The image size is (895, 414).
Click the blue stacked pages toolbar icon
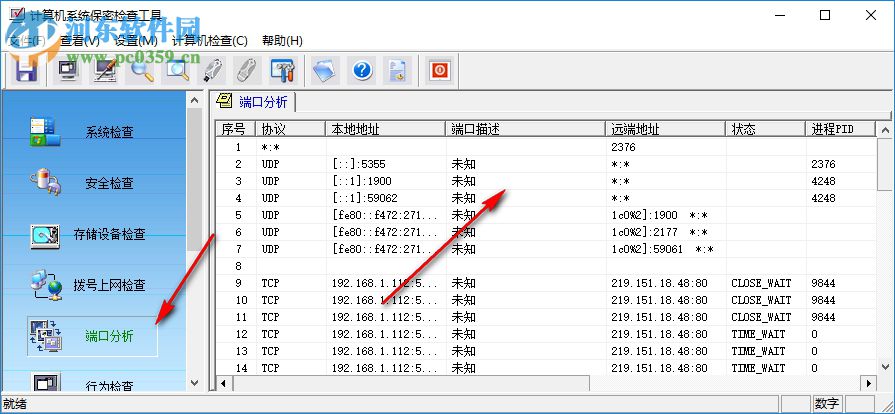(x=325, y=71)
